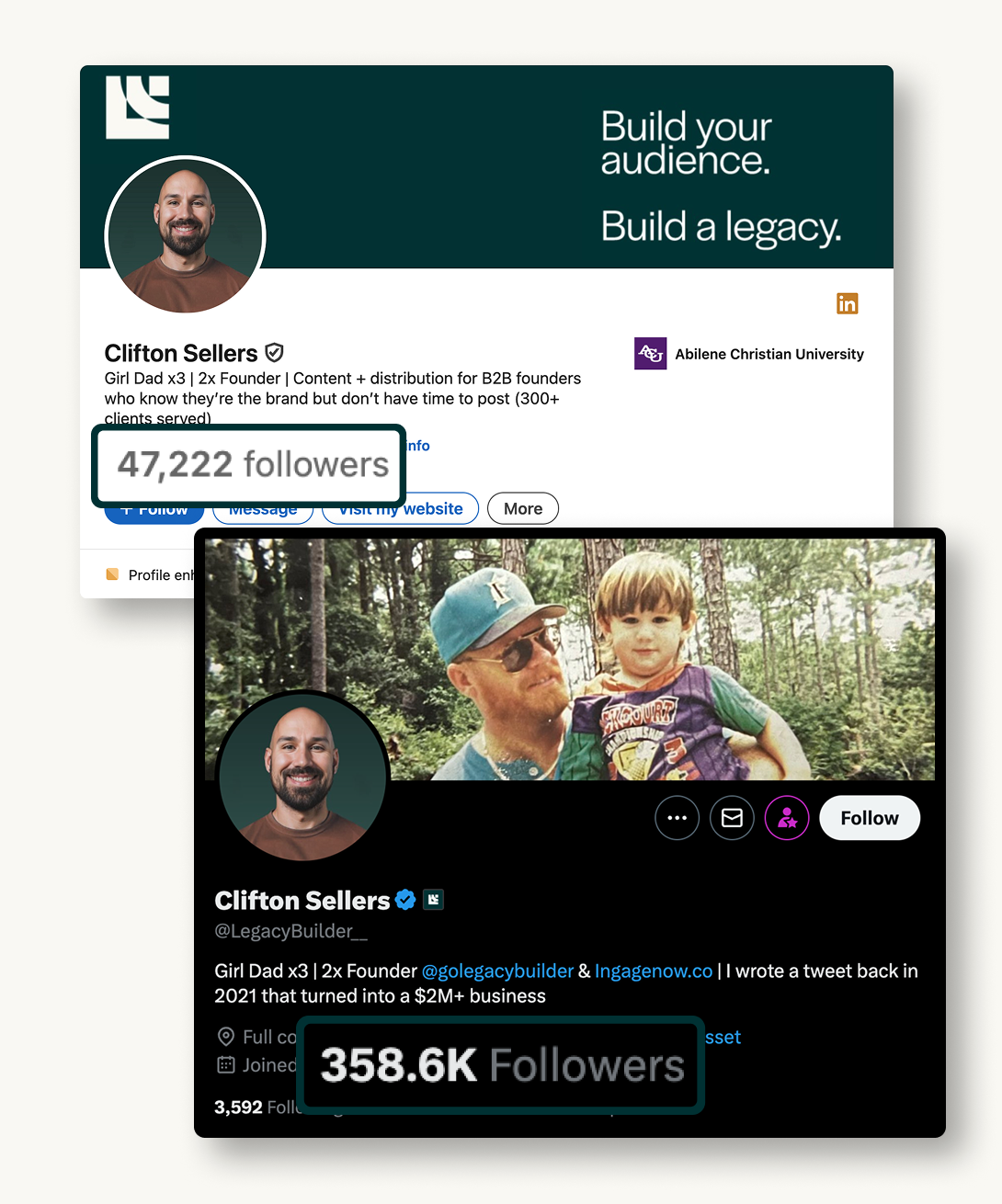This screenshot has width=1002, height=1204.
Task: Click the calendar Joined icon
Action: [x=225, y=1065]
